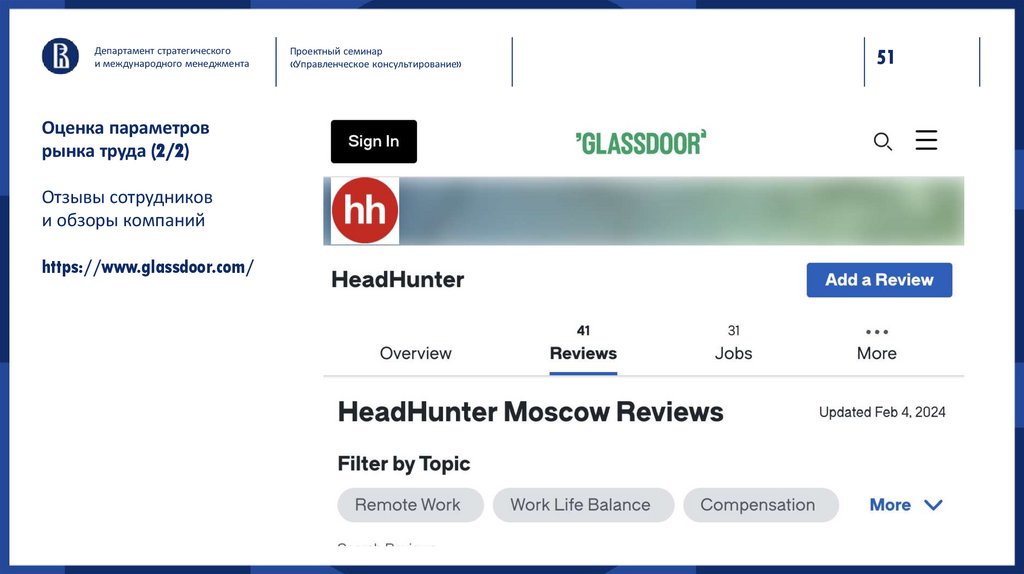Click the HeadHunter company name
Image resolution: width=1024 pixels, height=574 pixels.
pos(398,279)
